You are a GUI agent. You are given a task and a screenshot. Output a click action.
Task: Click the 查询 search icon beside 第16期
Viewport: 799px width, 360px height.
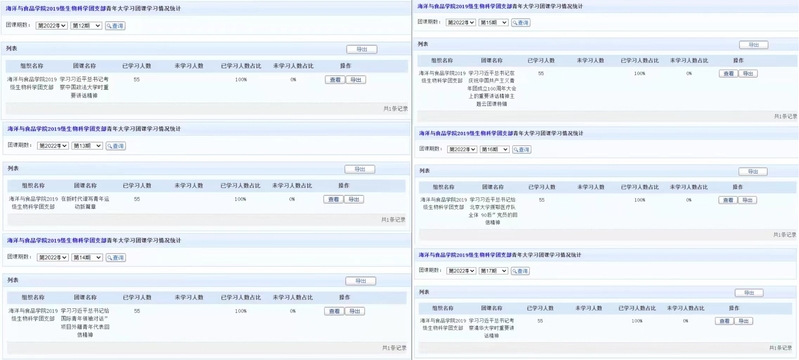[521, 149]
